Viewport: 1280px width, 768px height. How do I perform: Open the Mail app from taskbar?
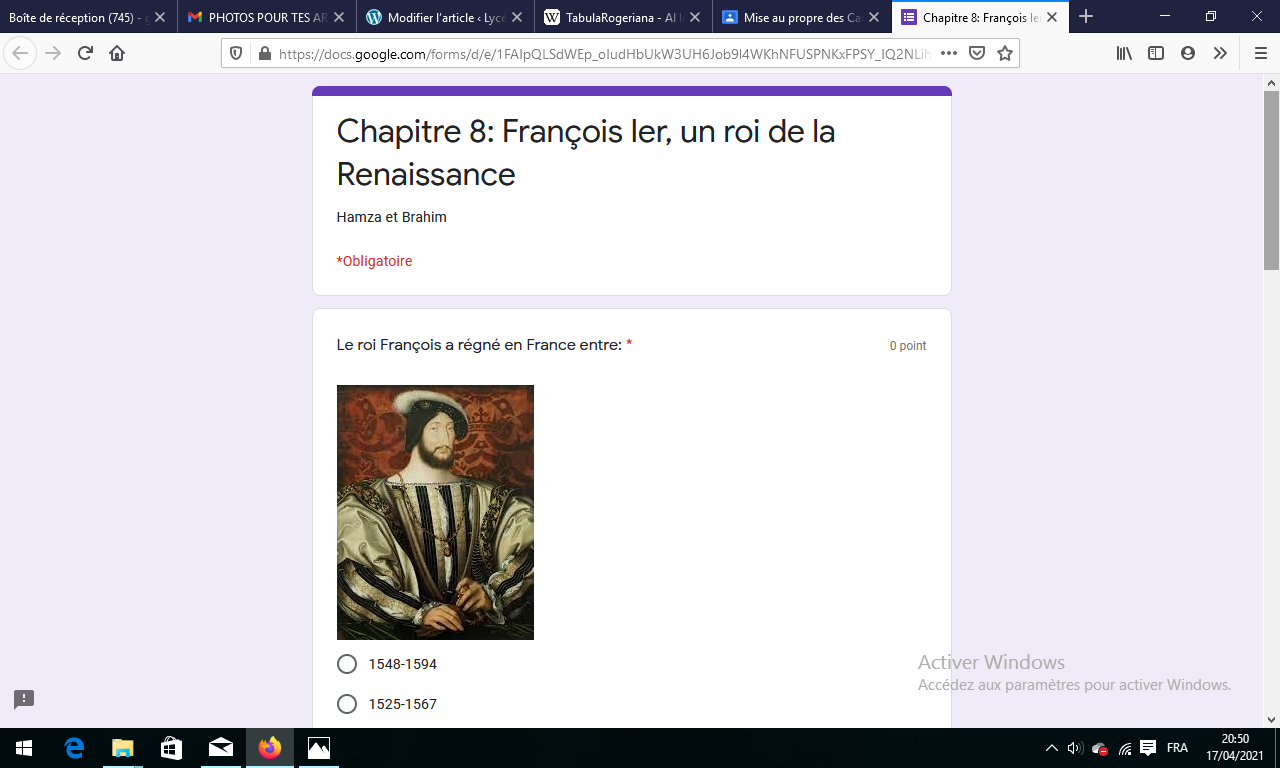click(x=220, y=748)
